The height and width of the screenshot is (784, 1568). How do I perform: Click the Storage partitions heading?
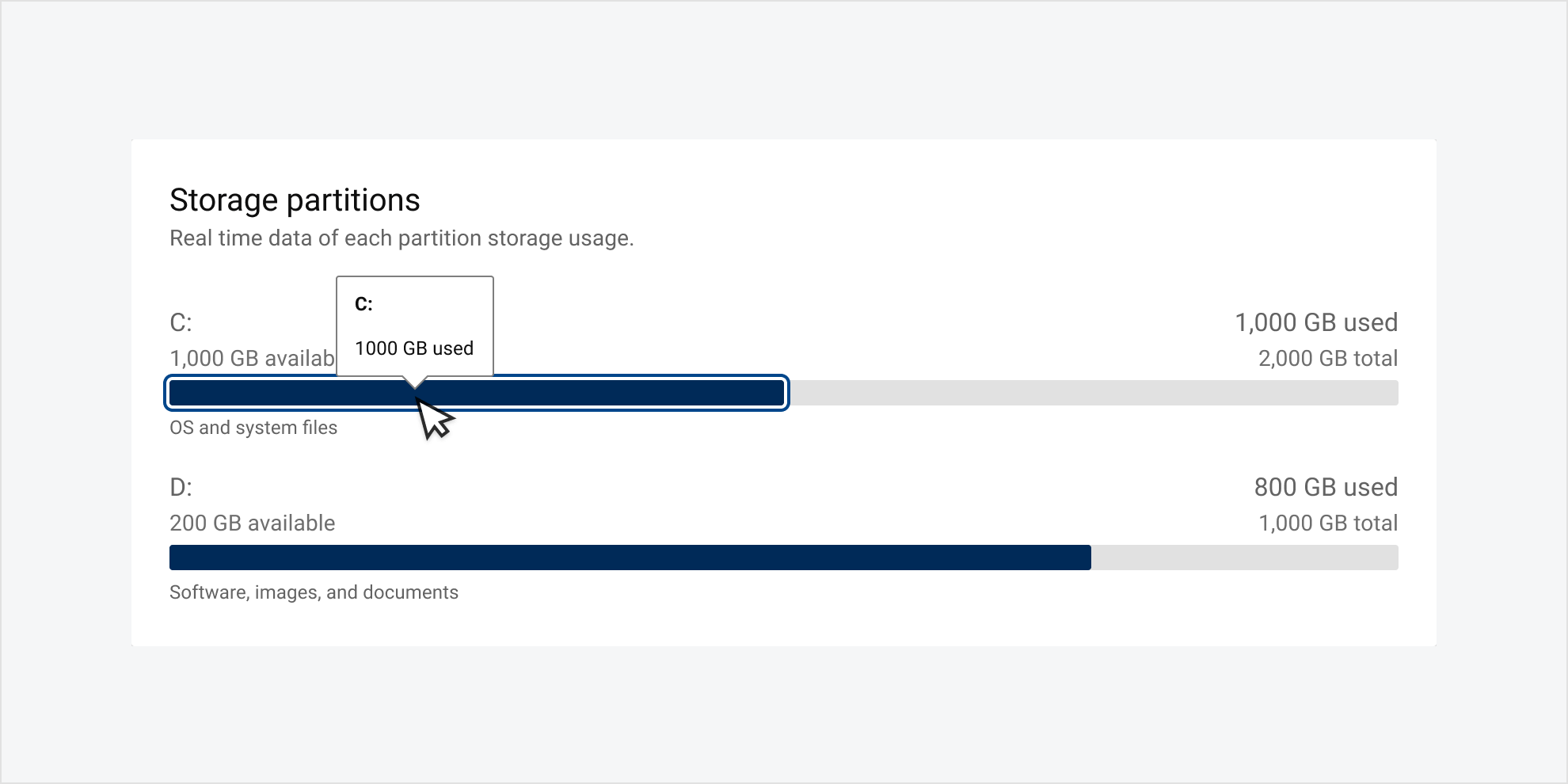coord(295,200)
